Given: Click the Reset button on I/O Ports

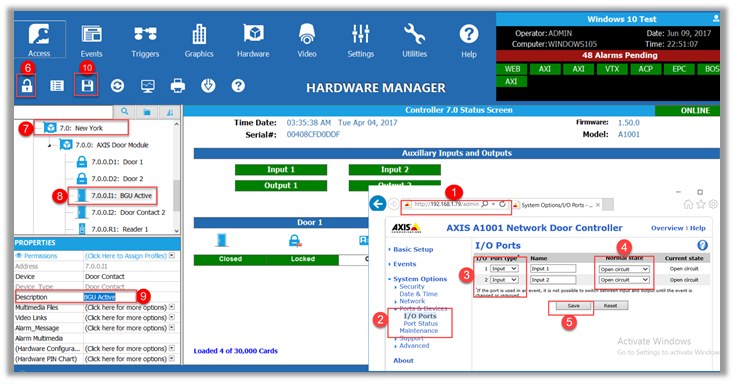Looking at the screenshot, I should pyautogui.click(x=610, y=306).
